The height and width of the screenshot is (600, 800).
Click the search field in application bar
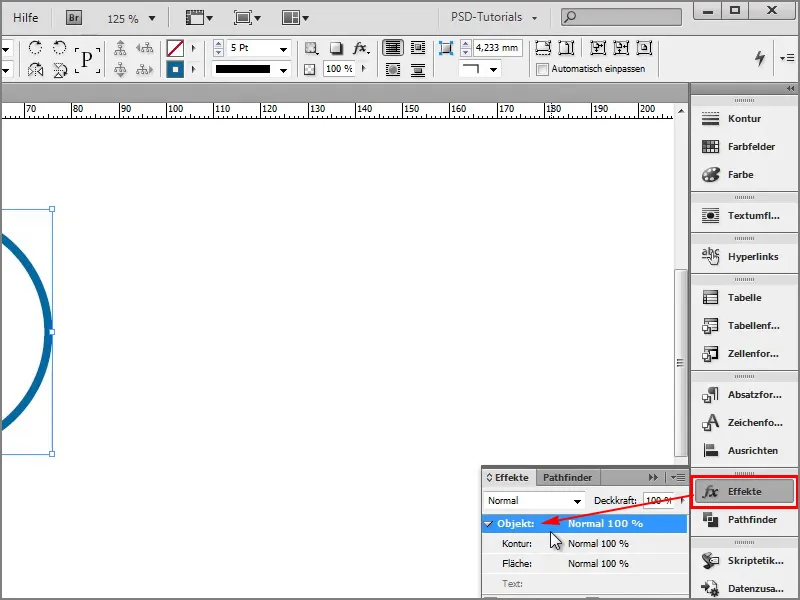coord(621,17)
